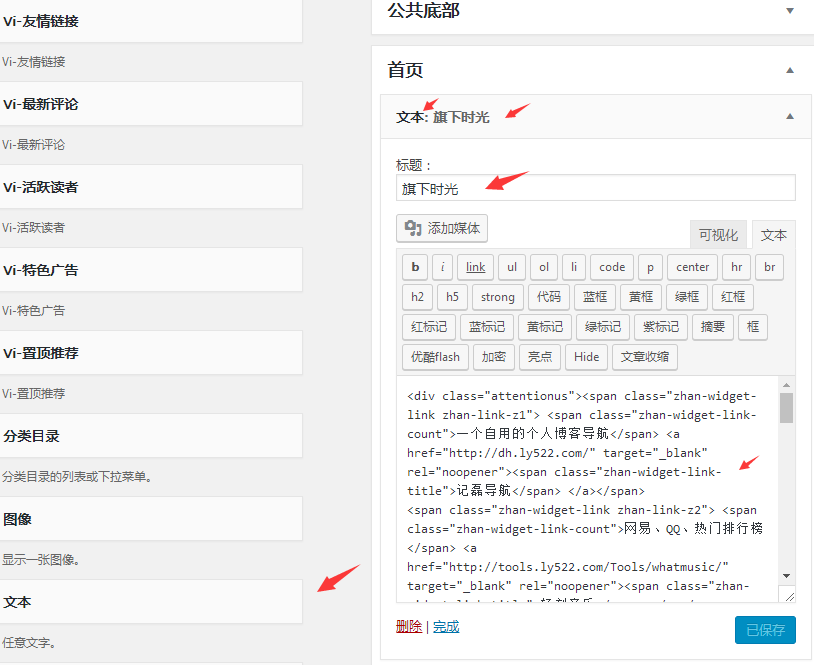
Task: Apply the Hide shortcode button
Action: [586, 357]
